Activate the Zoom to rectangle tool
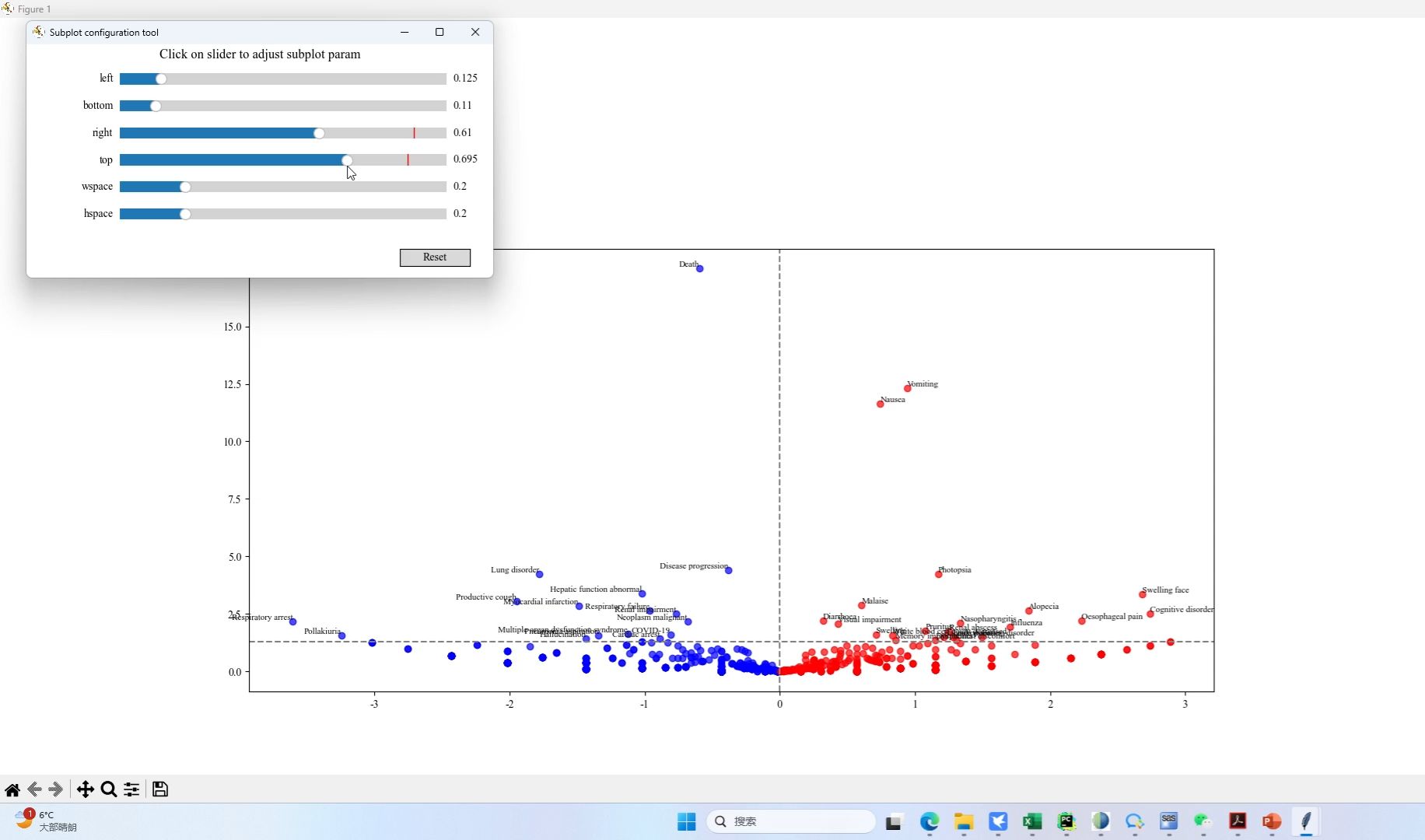This screenshot has width=1425, height=840. tap(109, 789)
